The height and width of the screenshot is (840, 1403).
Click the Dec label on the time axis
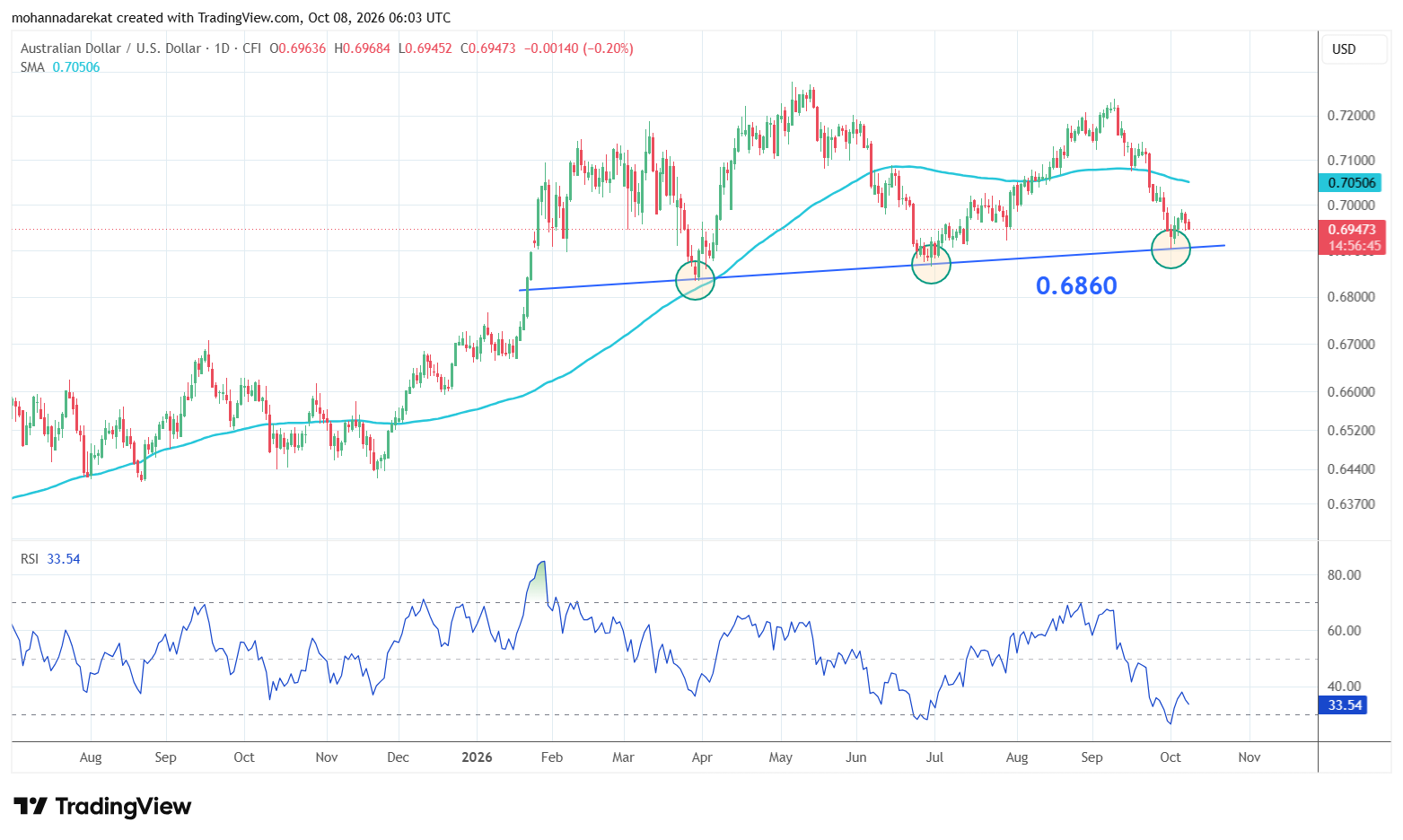398,757
